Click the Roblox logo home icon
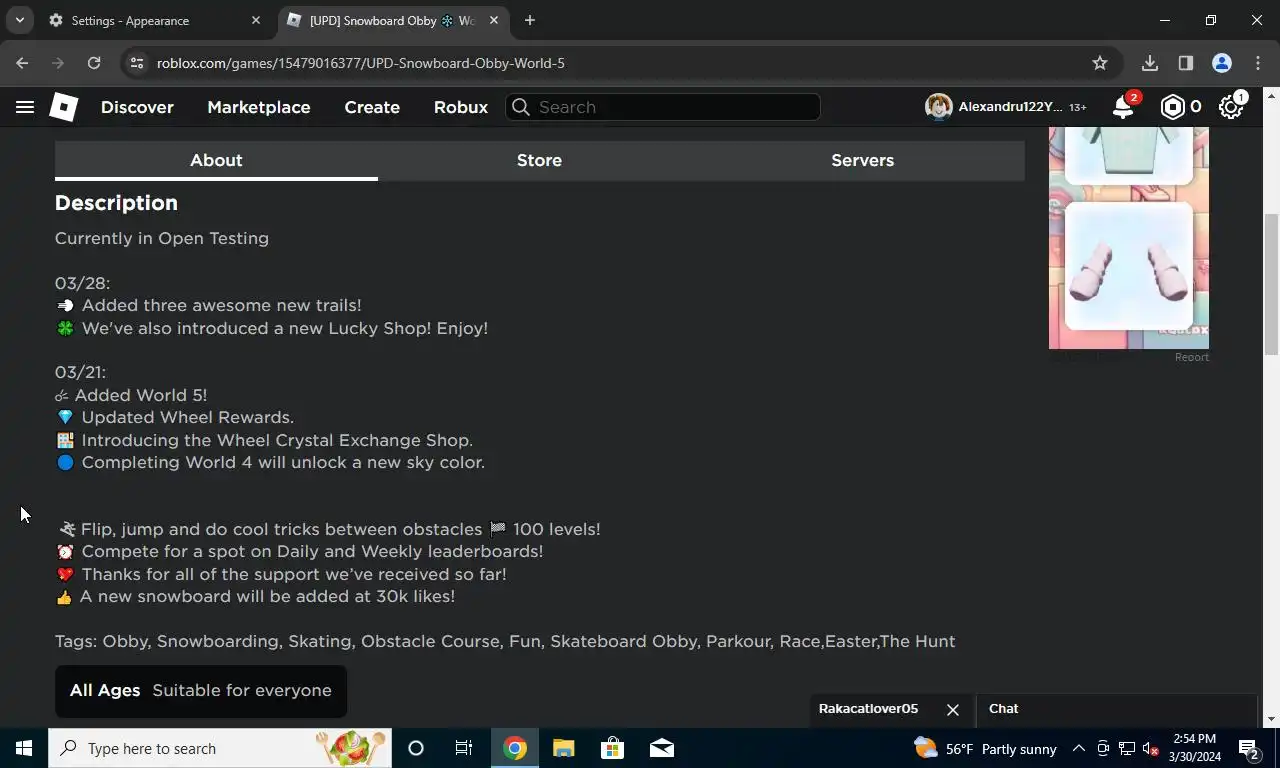 coord(63,107)
